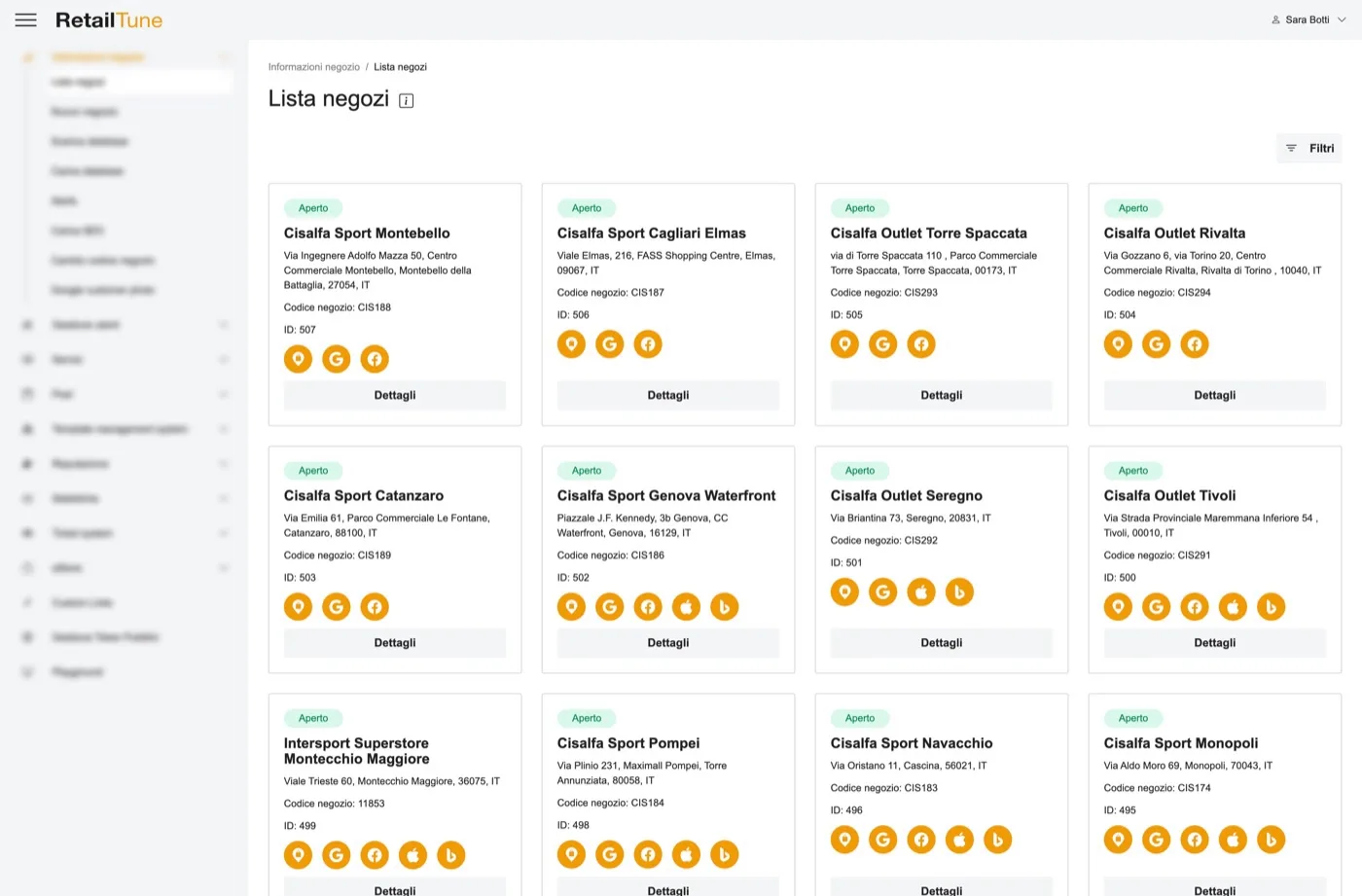Image resolution: width=1362 pixels, height=896 pixels.
Task: Open the hamburger menu
Action: click(26, 19)
